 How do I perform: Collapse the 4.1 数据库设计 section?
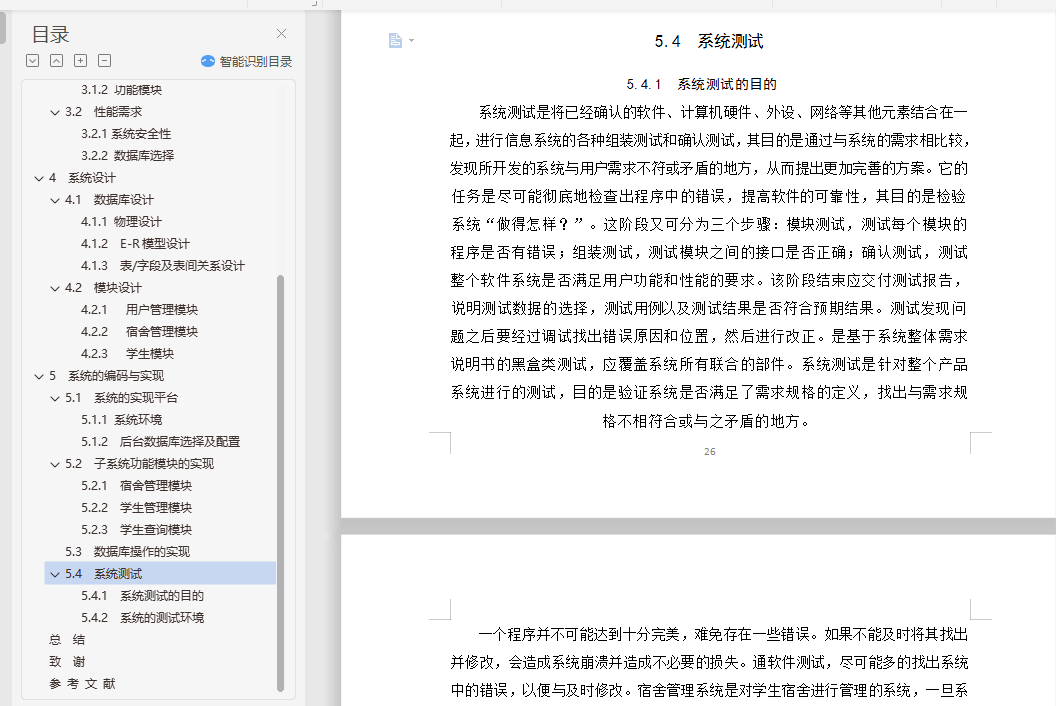click(55, 200)
